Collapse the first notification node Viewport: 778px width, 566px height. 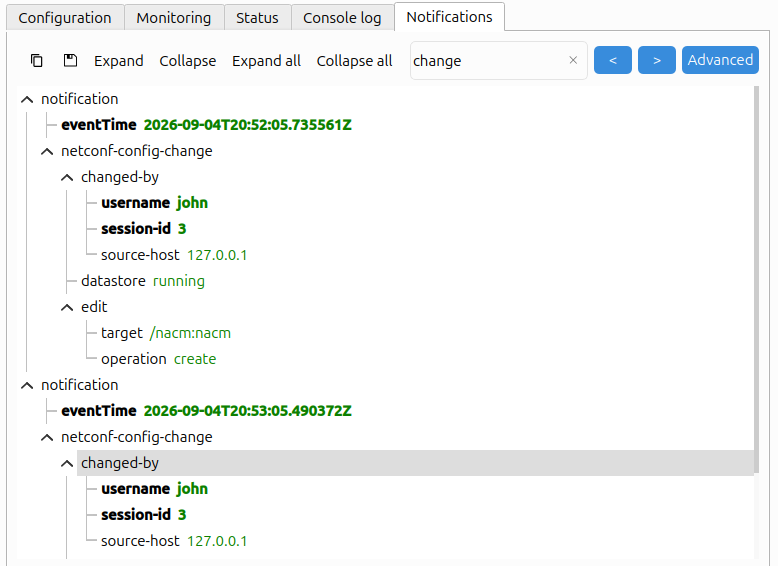[27, 99]
